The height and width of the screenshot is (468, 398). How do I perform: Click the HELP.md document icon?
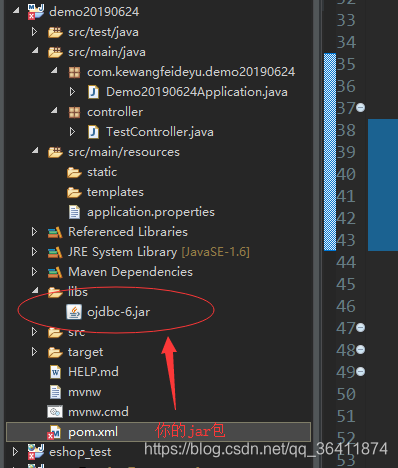tap(55, 372)
